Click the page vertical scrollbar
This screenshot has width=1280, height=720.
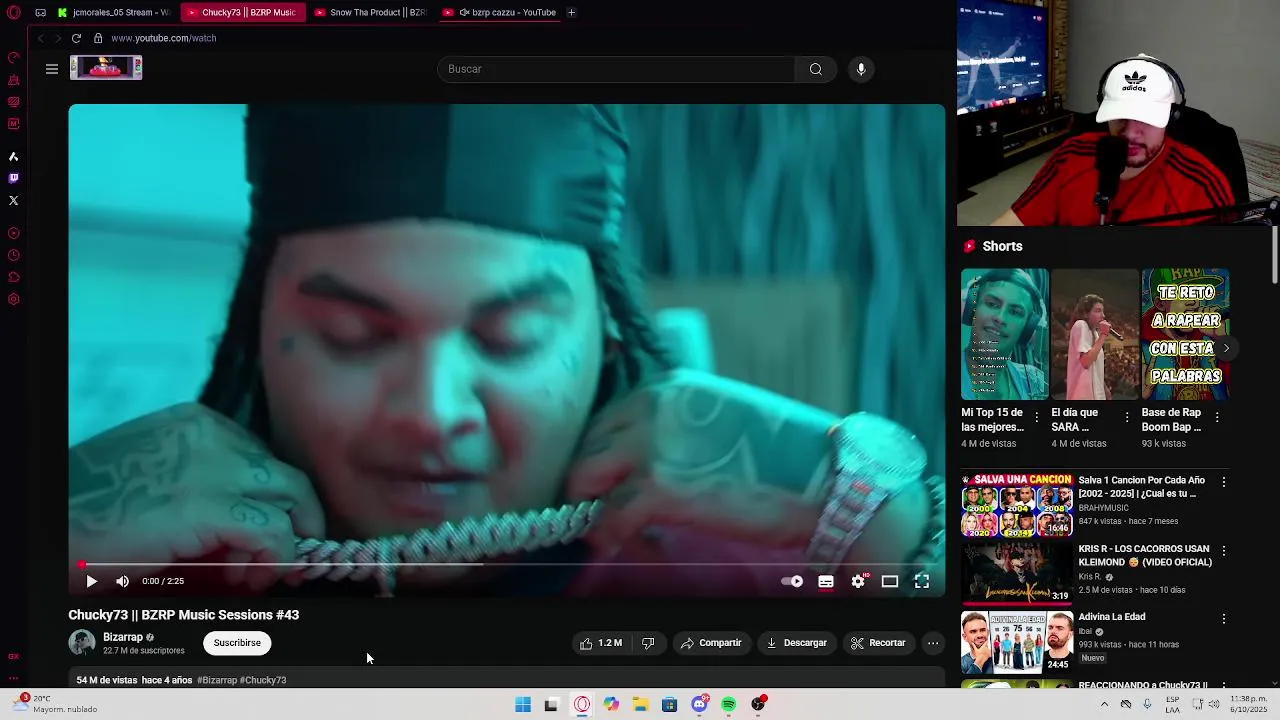tap(1275, 255)
